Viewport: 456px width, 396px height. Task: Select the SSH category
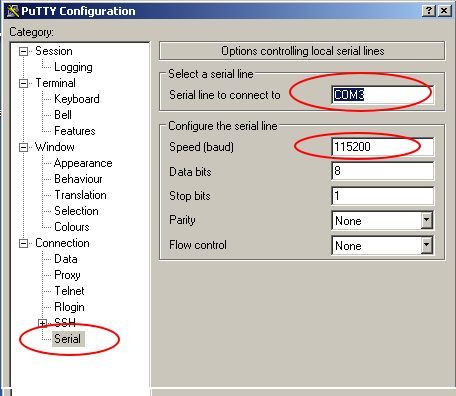click(x=65, y=323)
